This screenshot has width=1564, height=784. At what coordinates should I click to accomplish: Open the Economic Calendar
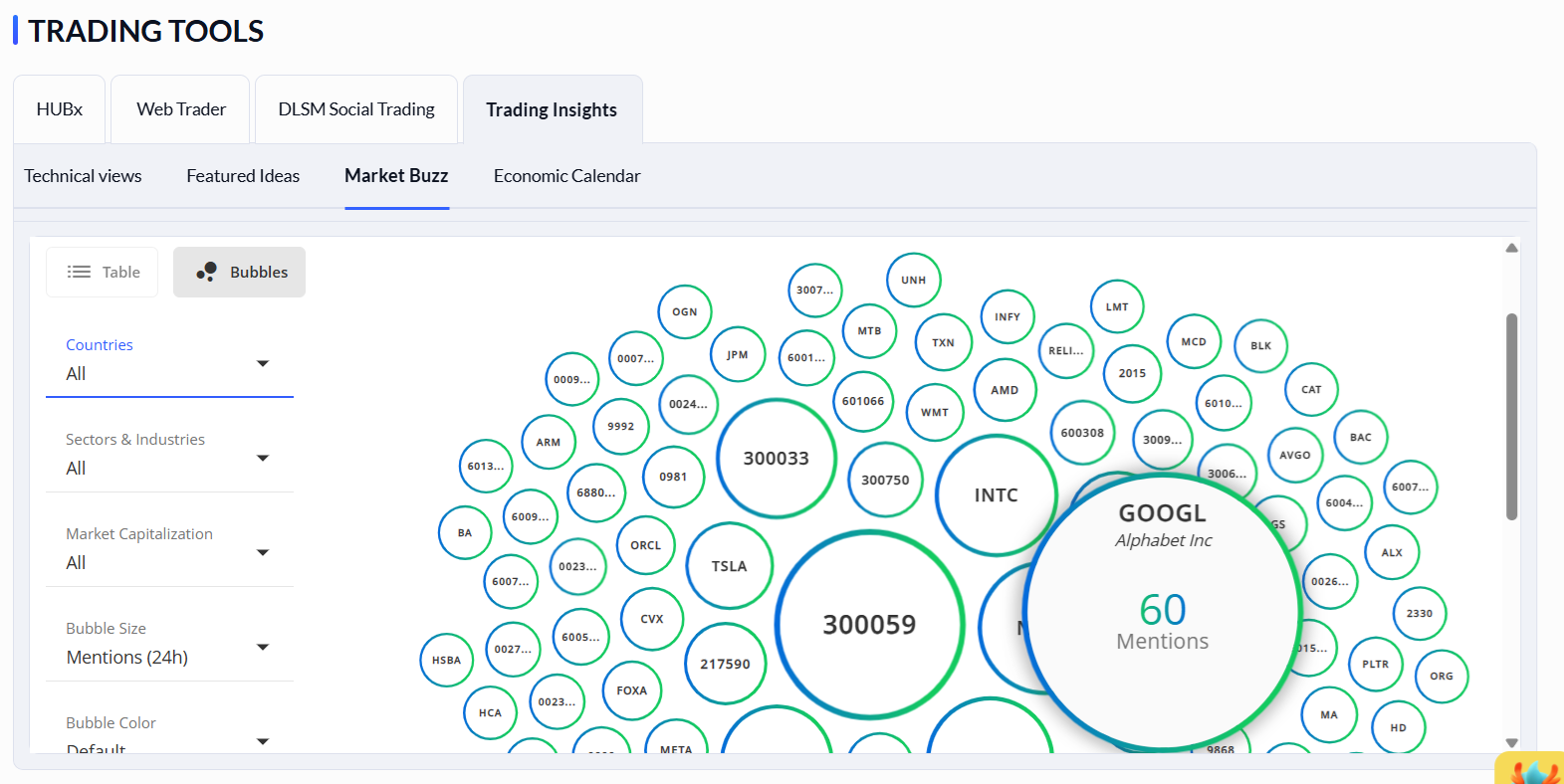566,176
